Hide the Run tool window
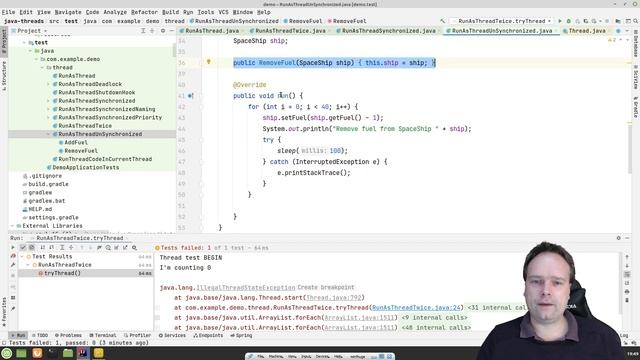This screenshot has height=360, width=640. (627, 238)
